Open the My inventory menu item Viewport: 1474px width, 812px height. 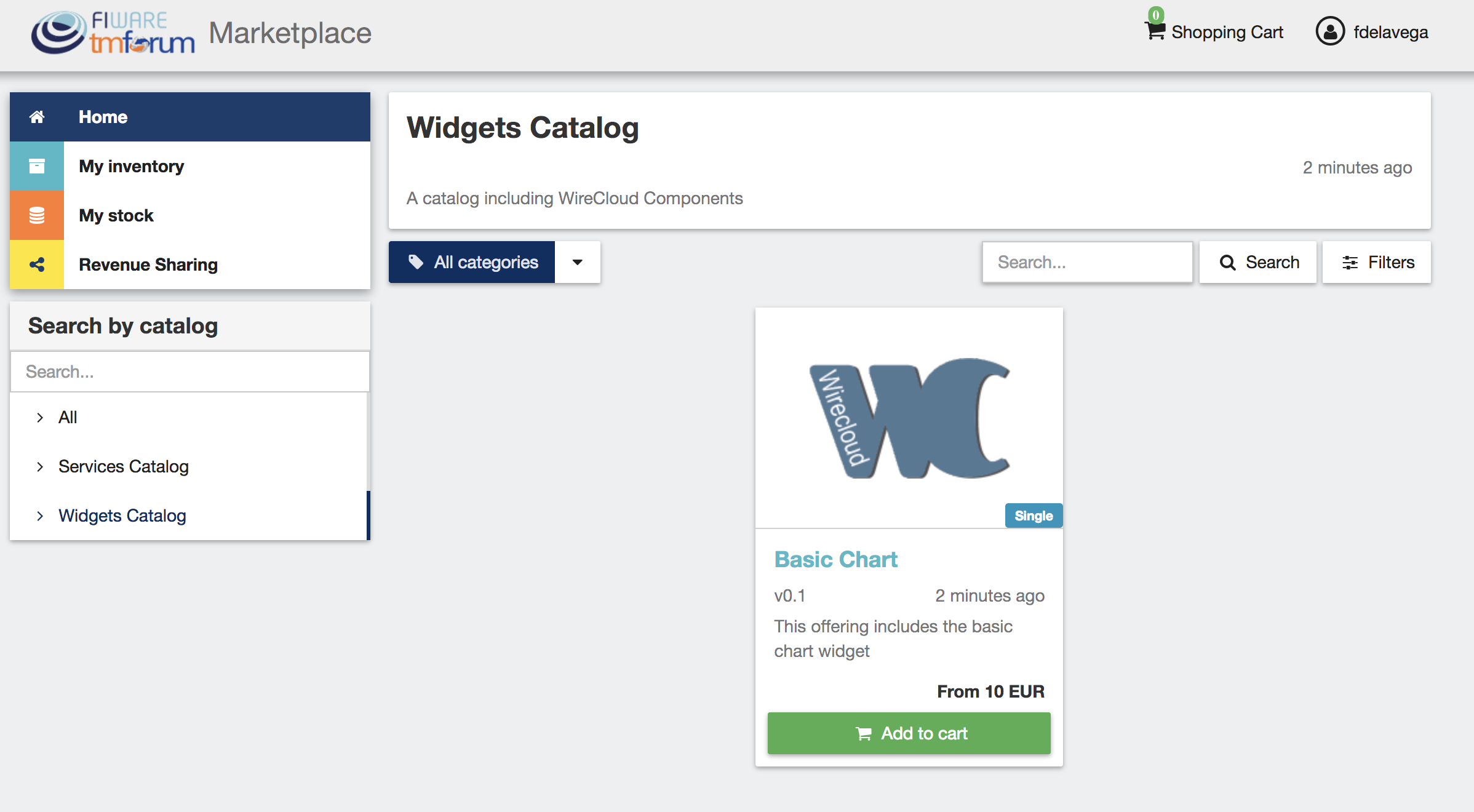tap(190, 166)
